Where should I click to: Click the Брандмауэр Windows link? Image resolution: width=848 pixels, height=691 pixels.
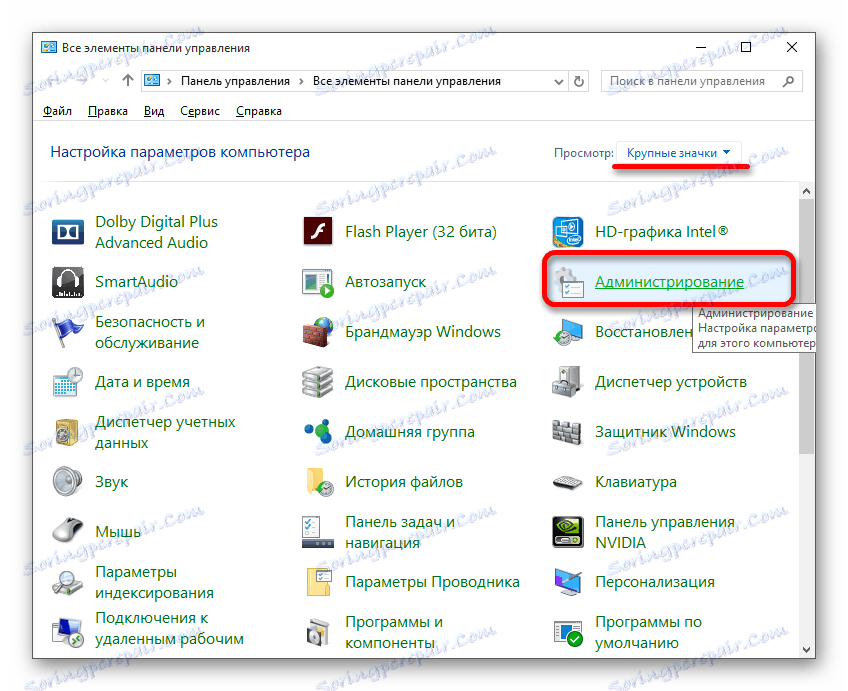[423, 331]
